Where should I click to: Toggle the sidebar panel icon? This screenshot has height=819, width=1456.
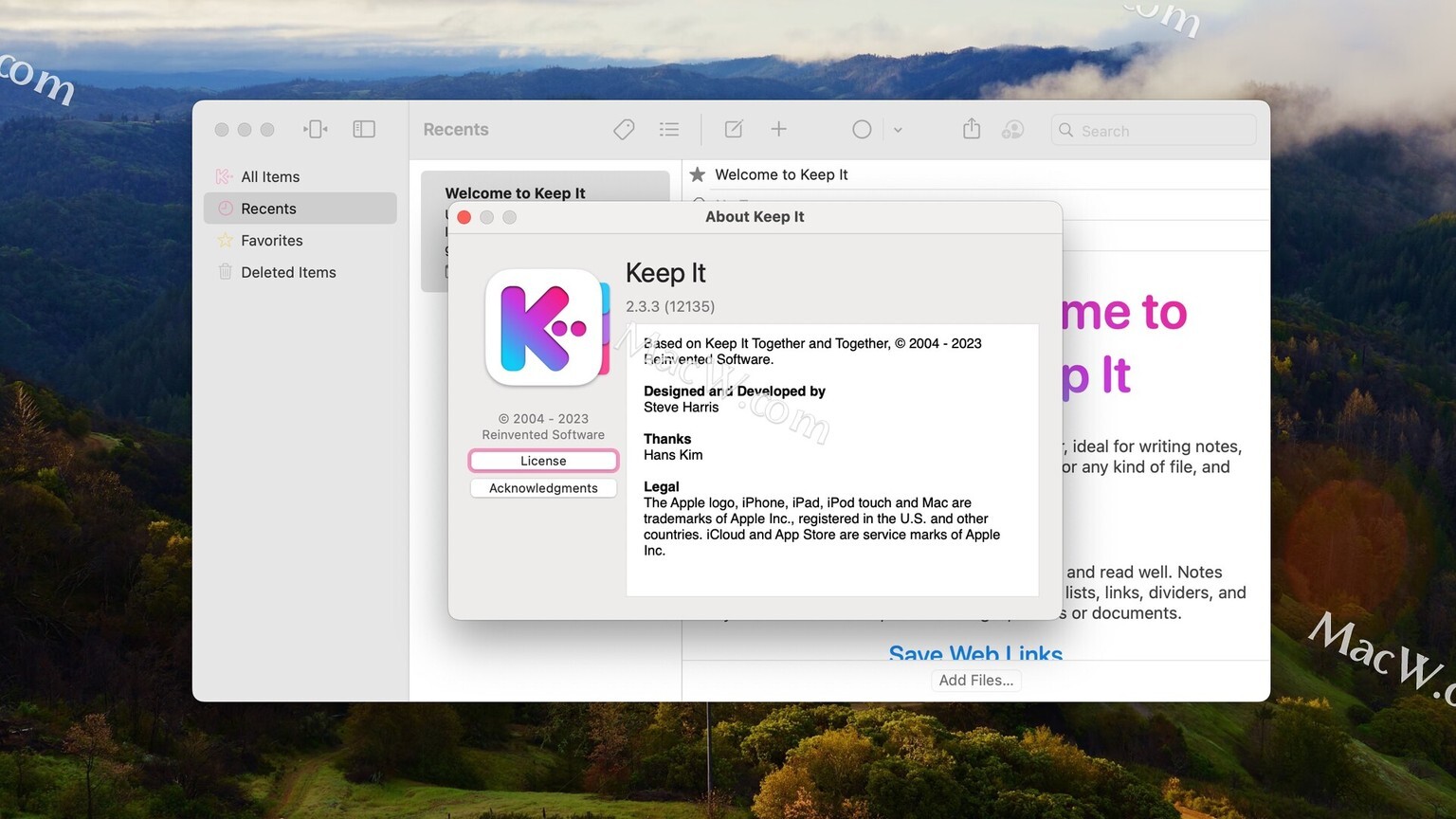tap(364, 129)
